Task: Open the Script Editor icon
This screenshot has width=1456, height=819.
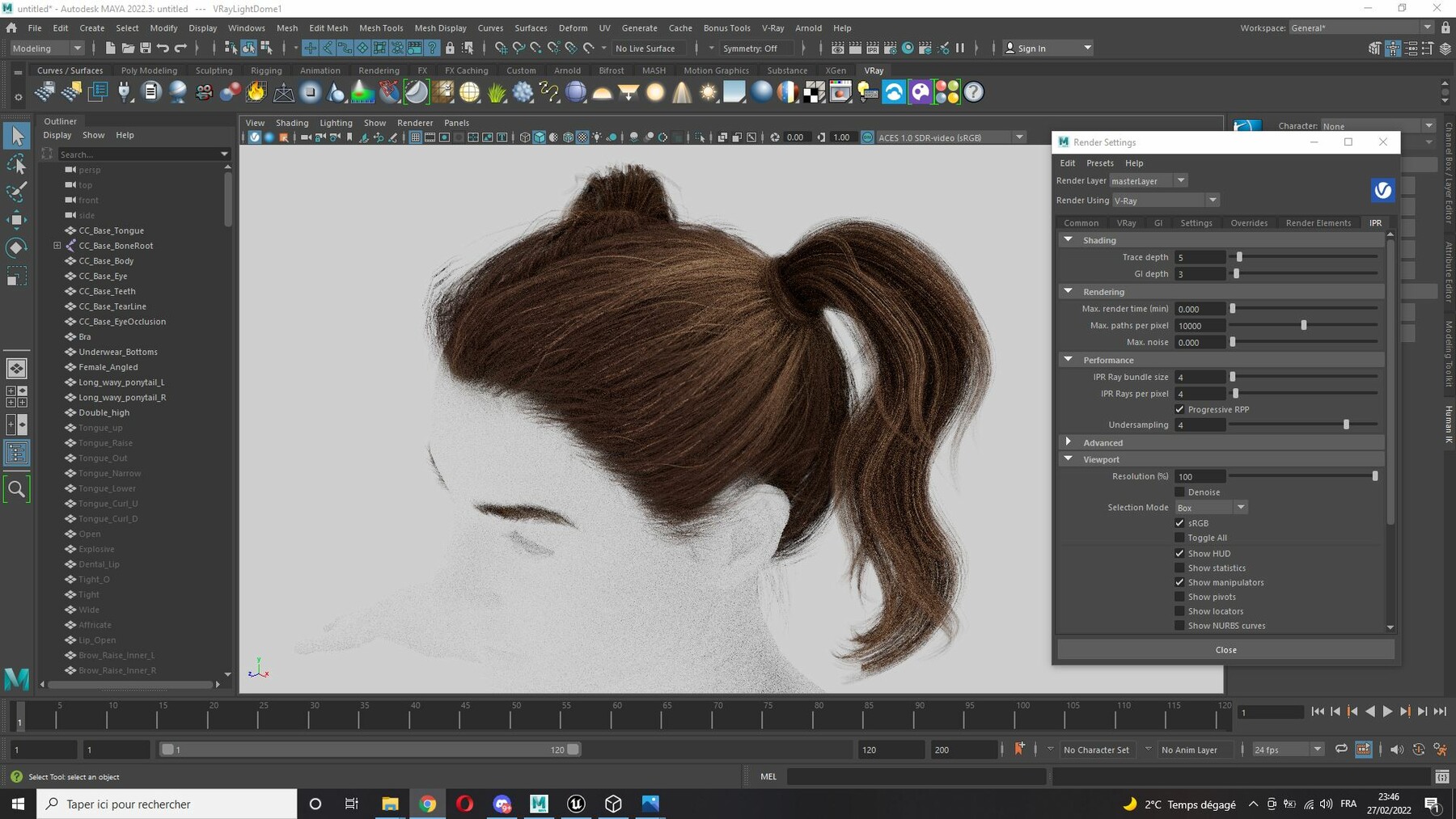Action: pyautogui.click(x=1441, y=776)
